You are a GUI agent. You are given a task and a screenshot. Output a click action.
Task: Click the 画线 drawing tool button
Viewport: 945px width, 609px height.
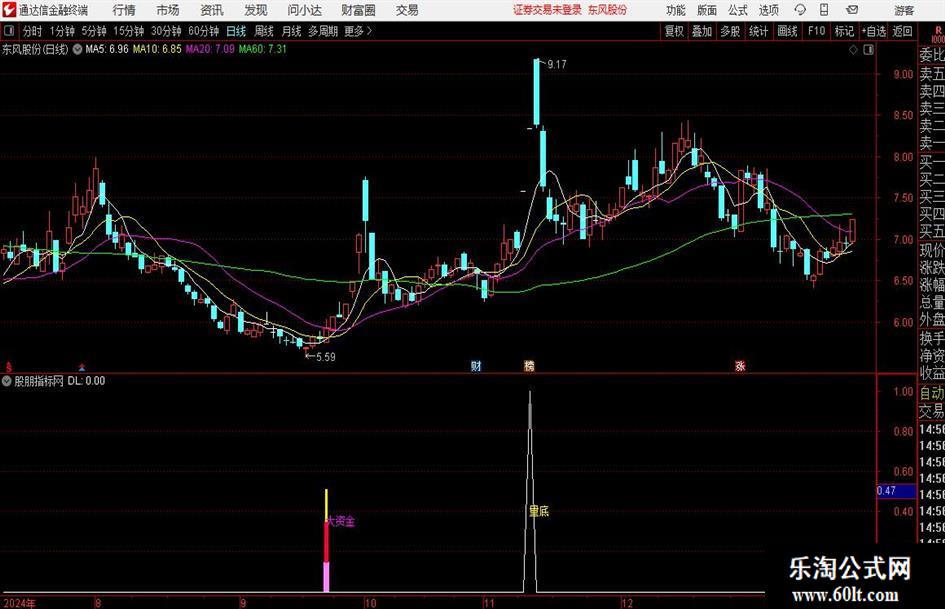pyautogui.click(x=787, y=31)
